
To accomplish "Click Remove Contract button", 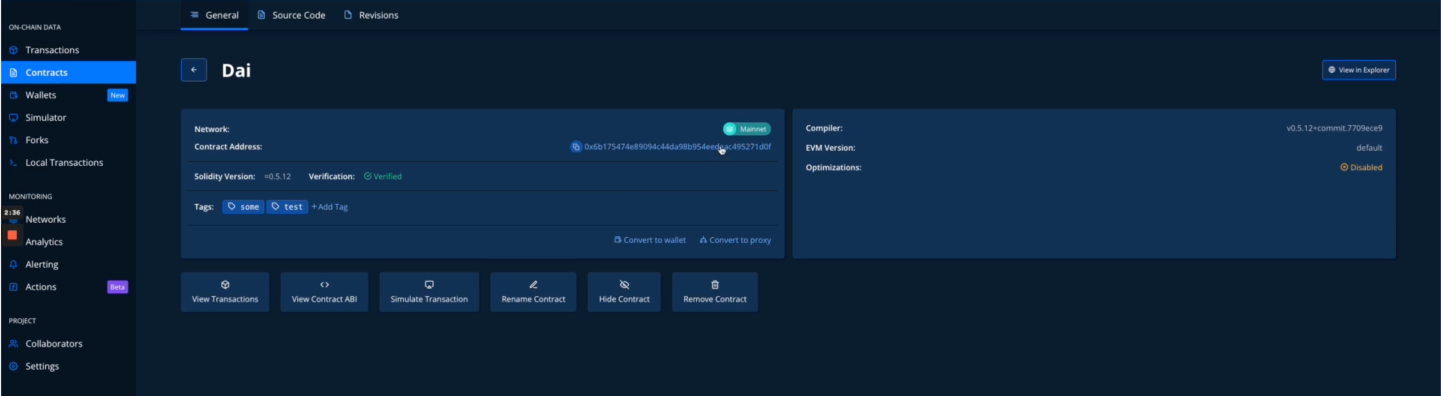I will [x=715, y=292].
